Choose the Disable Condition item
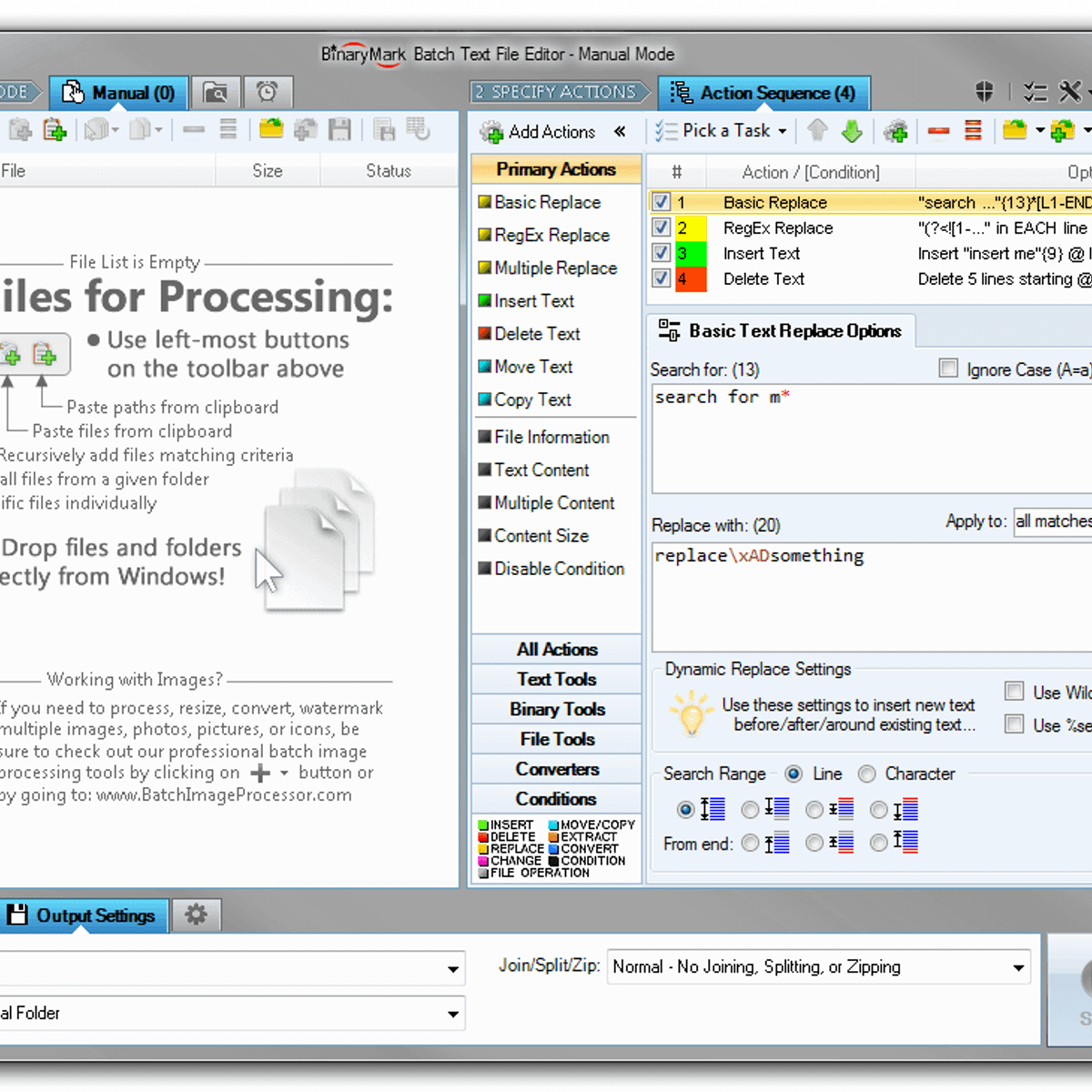 click(551, 569)
